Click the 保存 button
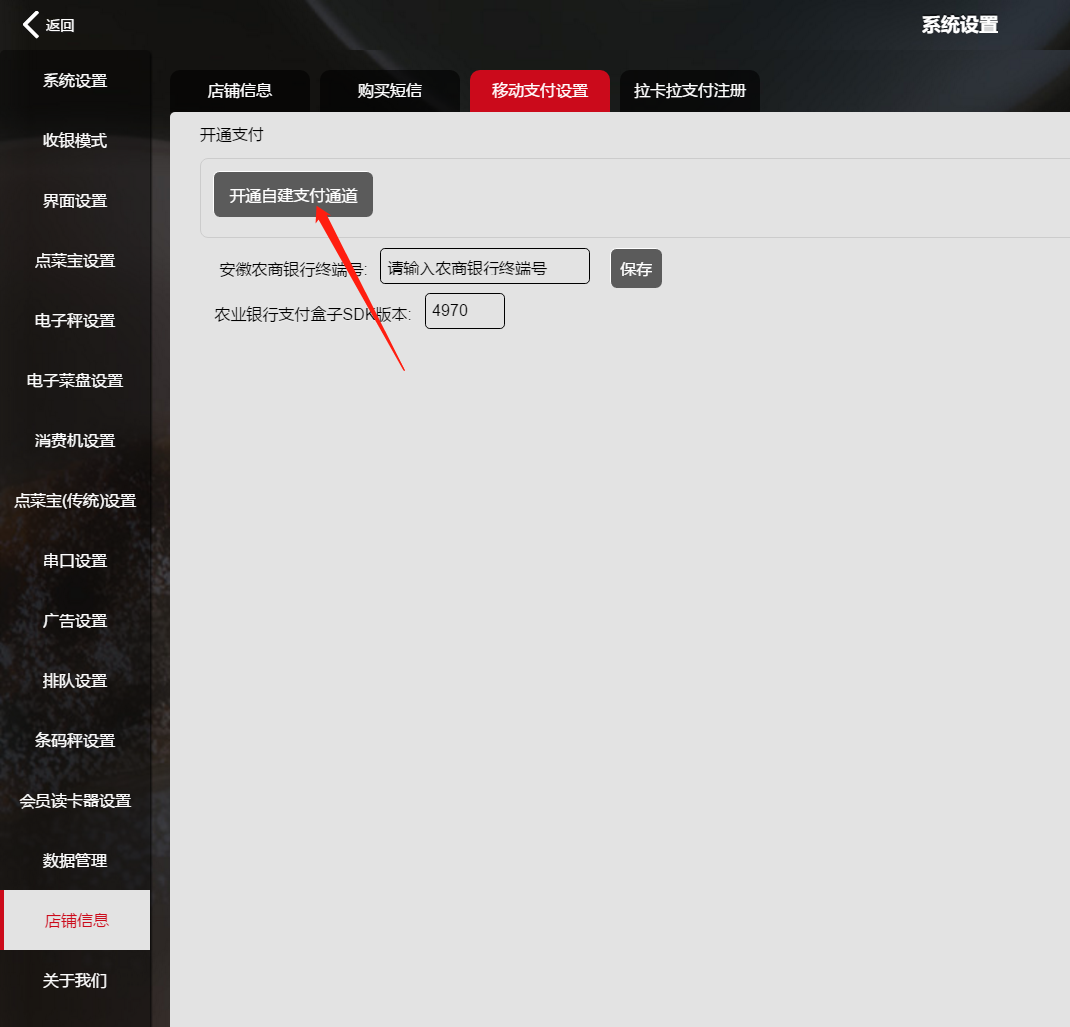The height and width of the screenshot is (1027, 1070). coord(636,269)
